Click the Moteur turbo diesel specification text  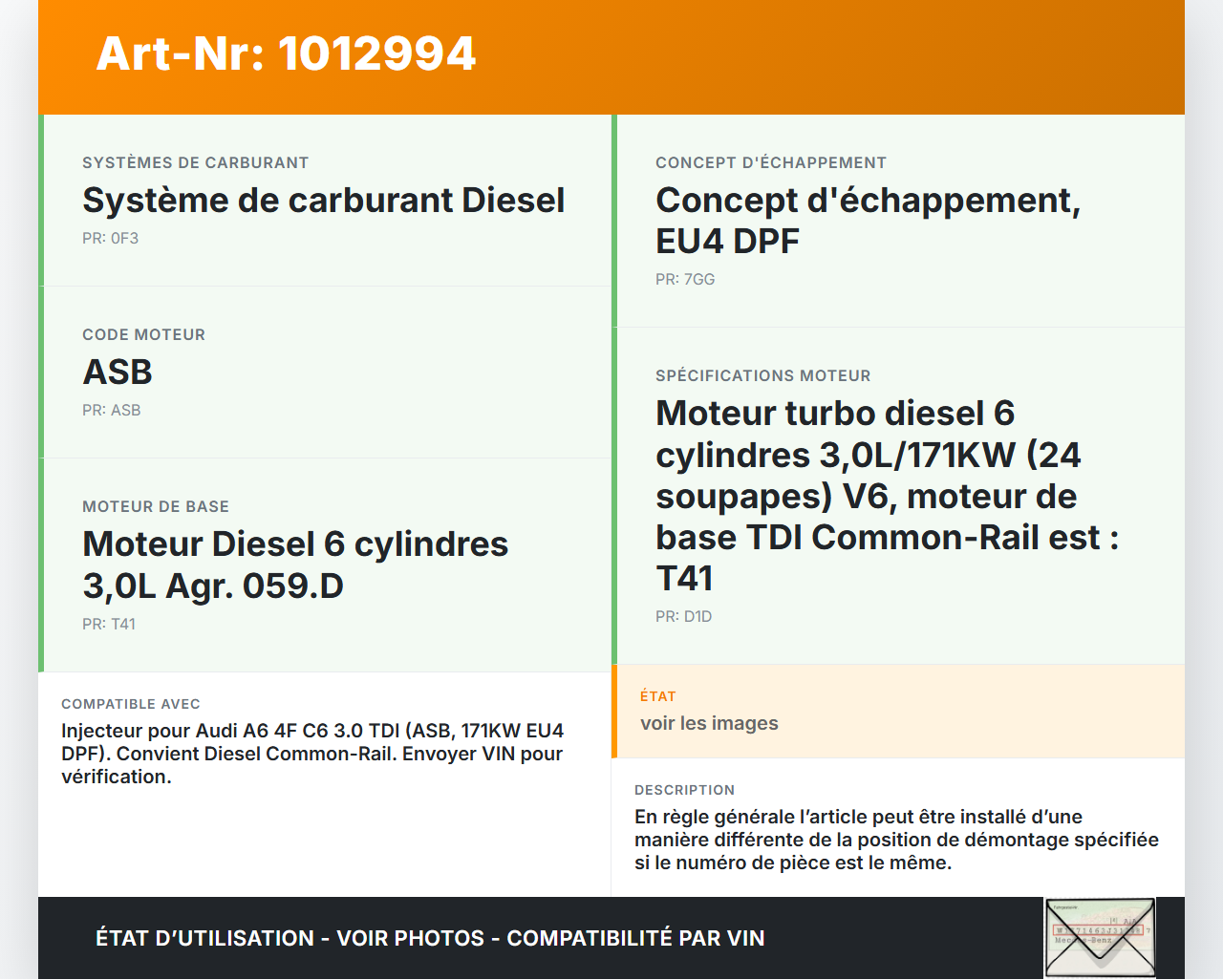tap(887, 496)
